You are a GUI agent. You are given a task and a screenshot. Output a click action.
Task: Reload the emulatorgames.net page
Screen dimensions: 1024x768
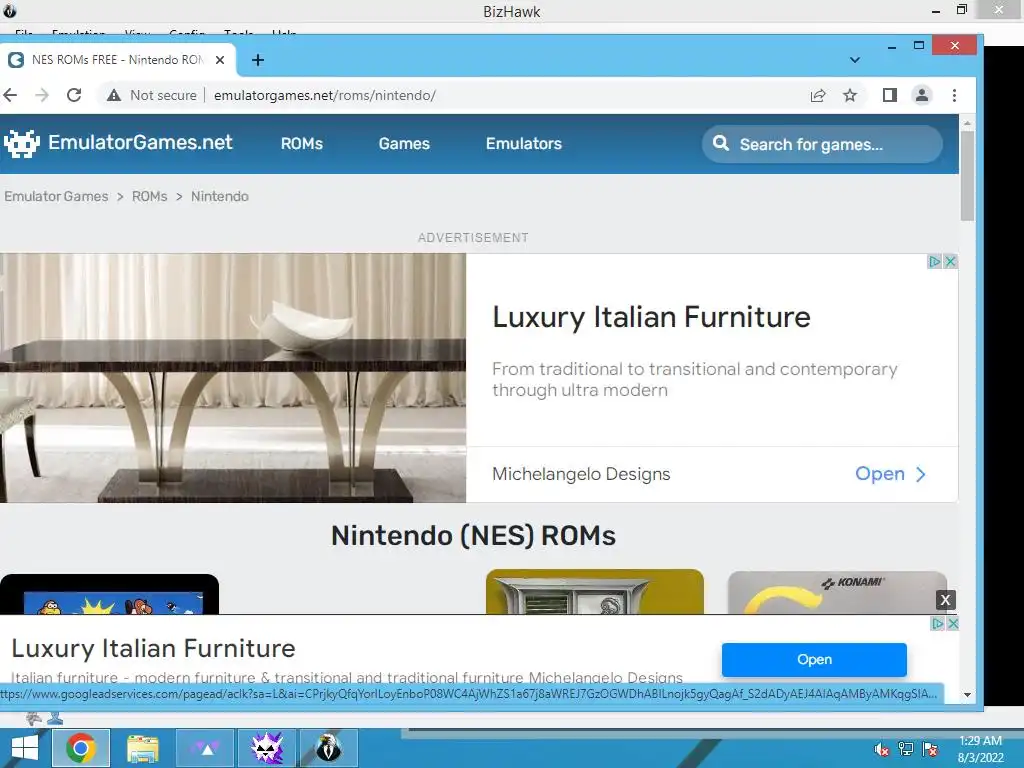(74, 95)
